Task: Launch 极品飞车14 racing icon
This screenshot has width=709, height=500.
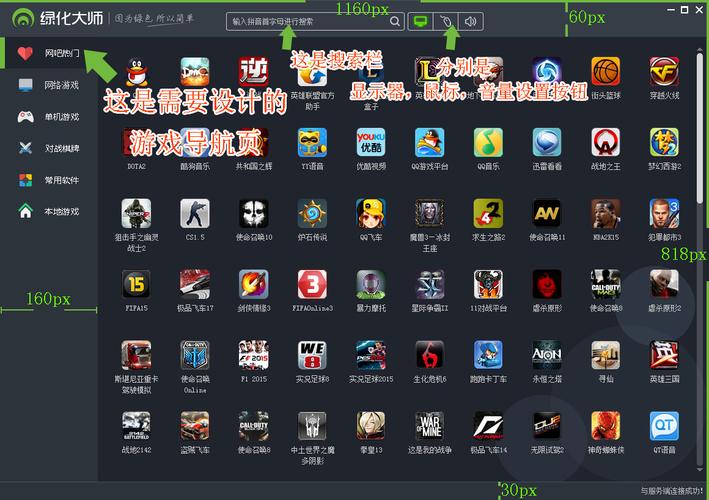Action: pos(488,426)
